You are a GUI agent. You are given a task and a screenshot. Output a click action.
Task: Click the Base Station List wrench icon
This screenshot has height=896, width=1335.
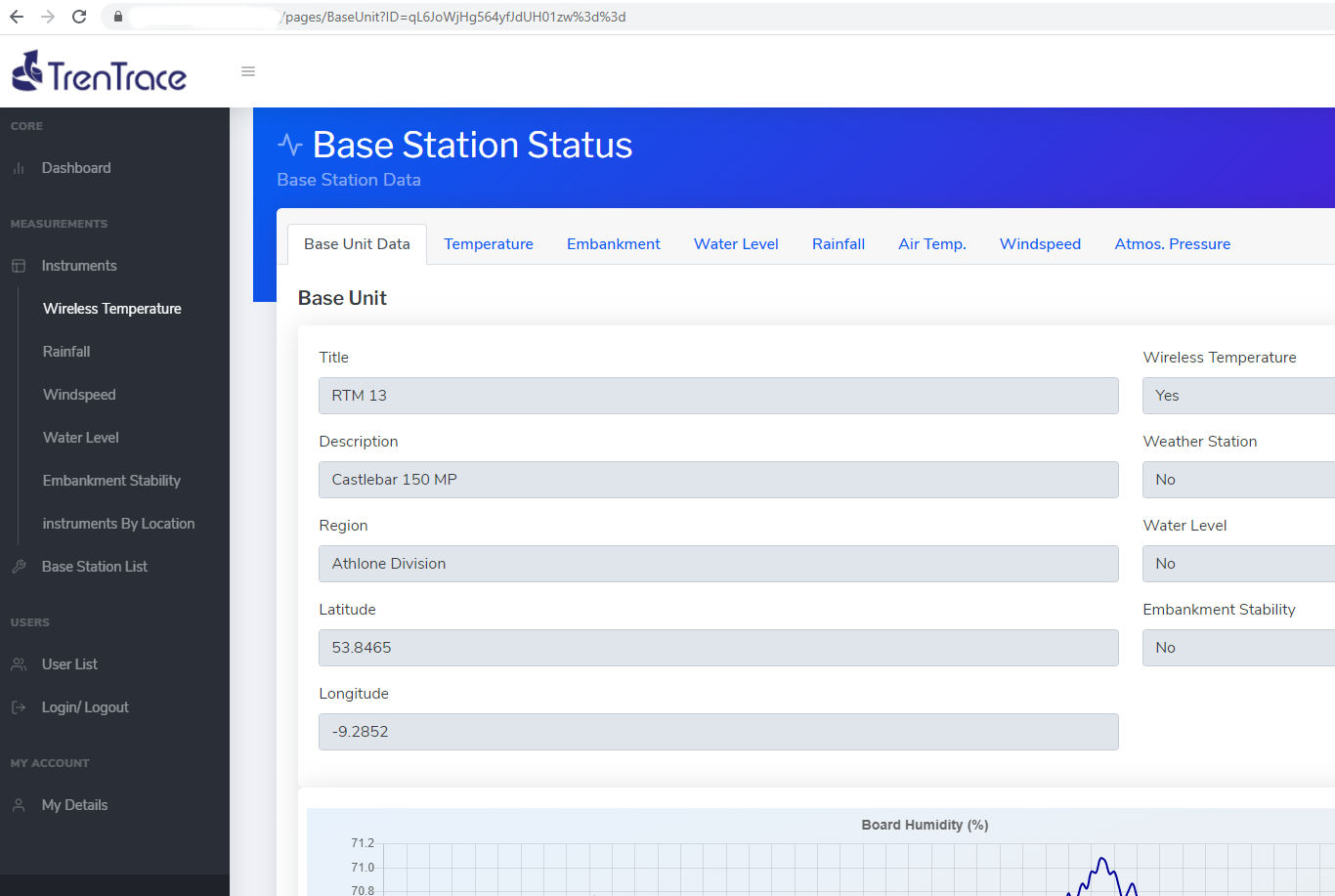(x=19, y=567)
